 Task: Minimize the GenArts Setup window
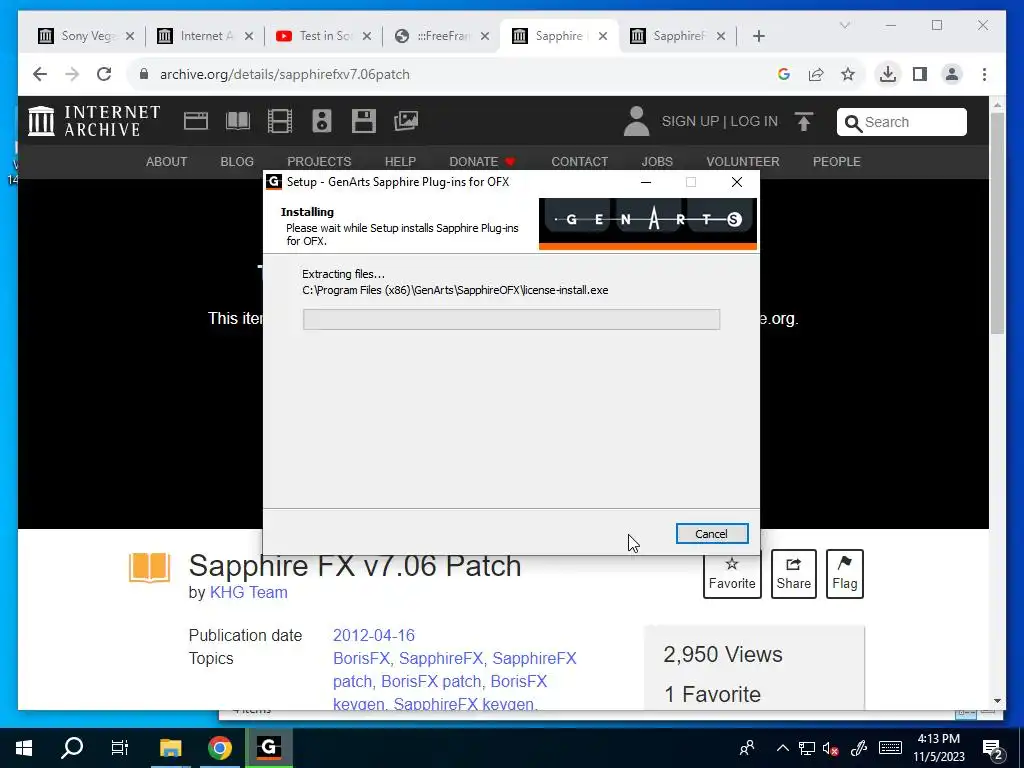click(x=646, y=182)
